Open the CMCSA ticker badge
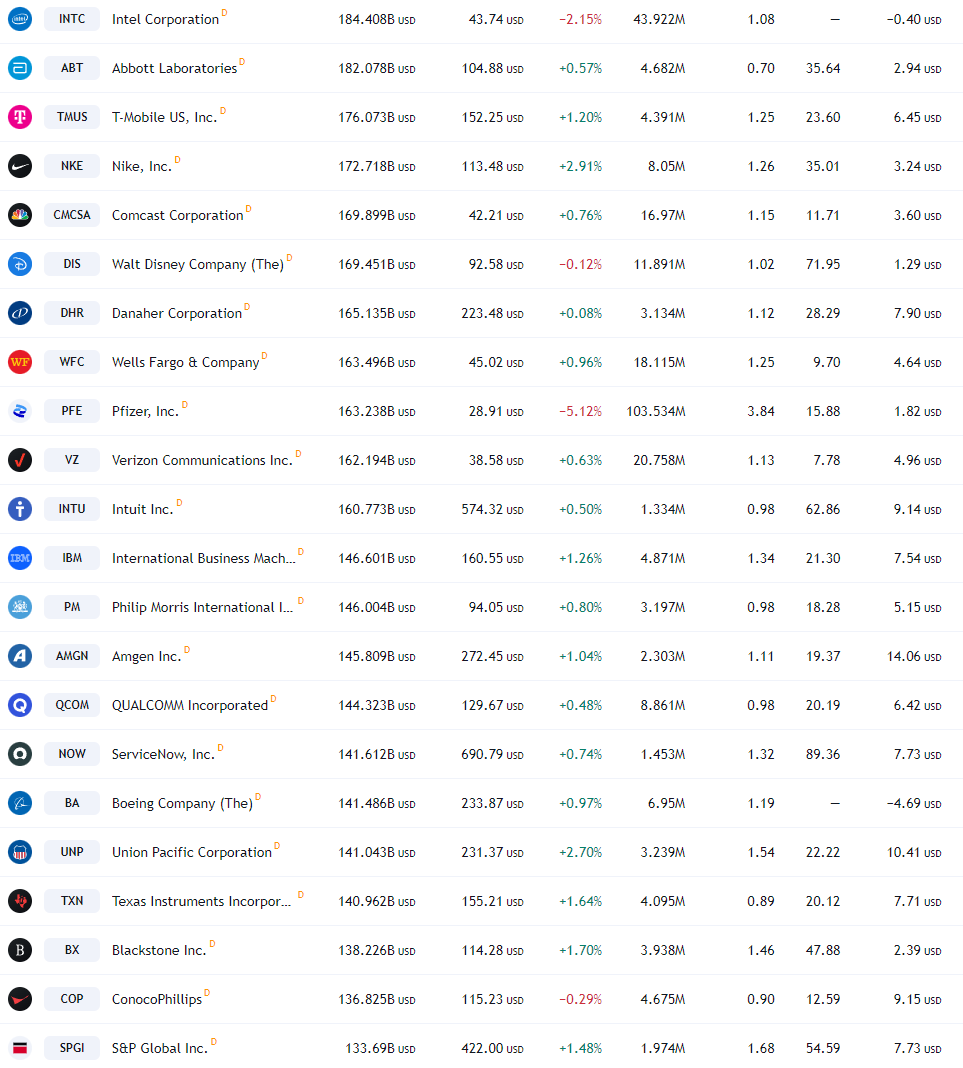Screen dimensions: 963x1068 point(72,215)
